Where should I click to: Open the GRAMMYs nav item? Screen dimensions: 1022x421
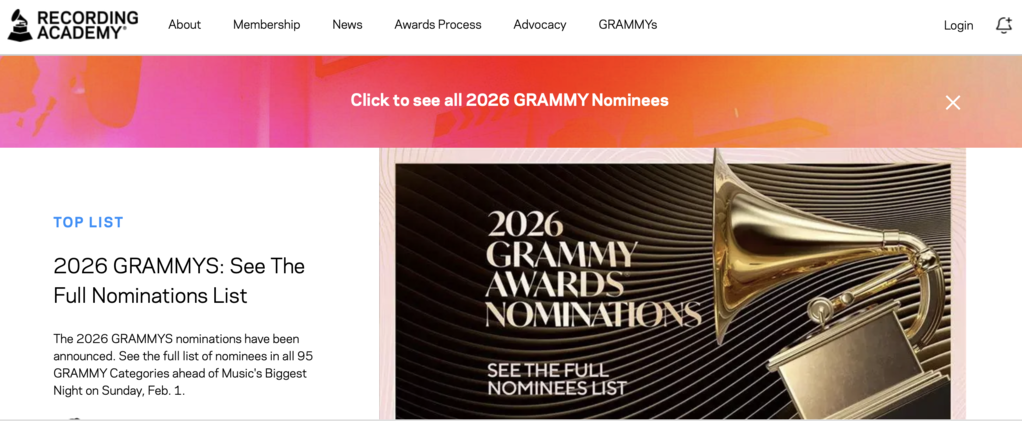[x=627, y=25]
